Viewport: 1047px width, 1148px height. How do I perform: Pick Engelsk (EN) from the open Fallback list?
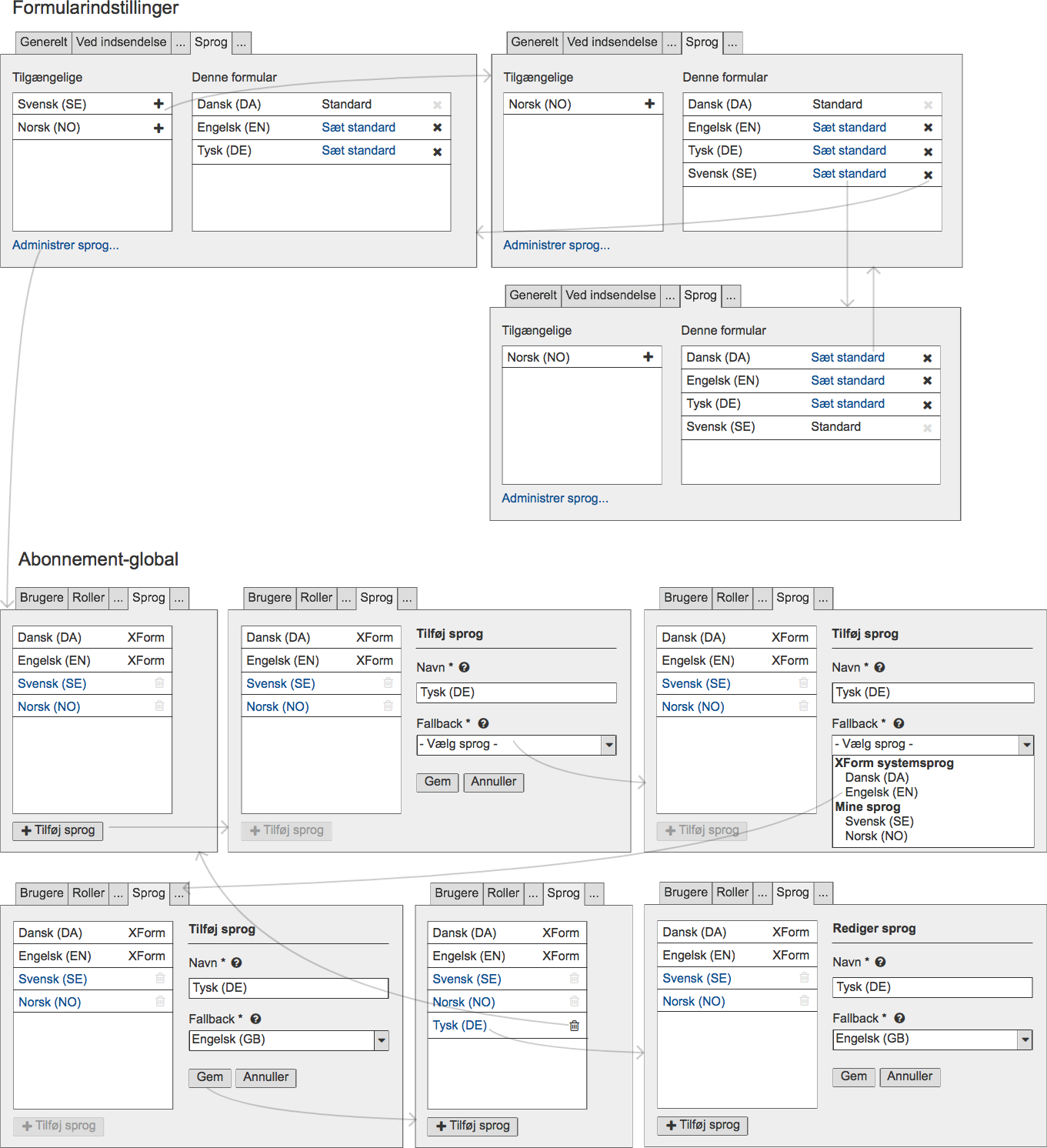[x=881, y=792]
